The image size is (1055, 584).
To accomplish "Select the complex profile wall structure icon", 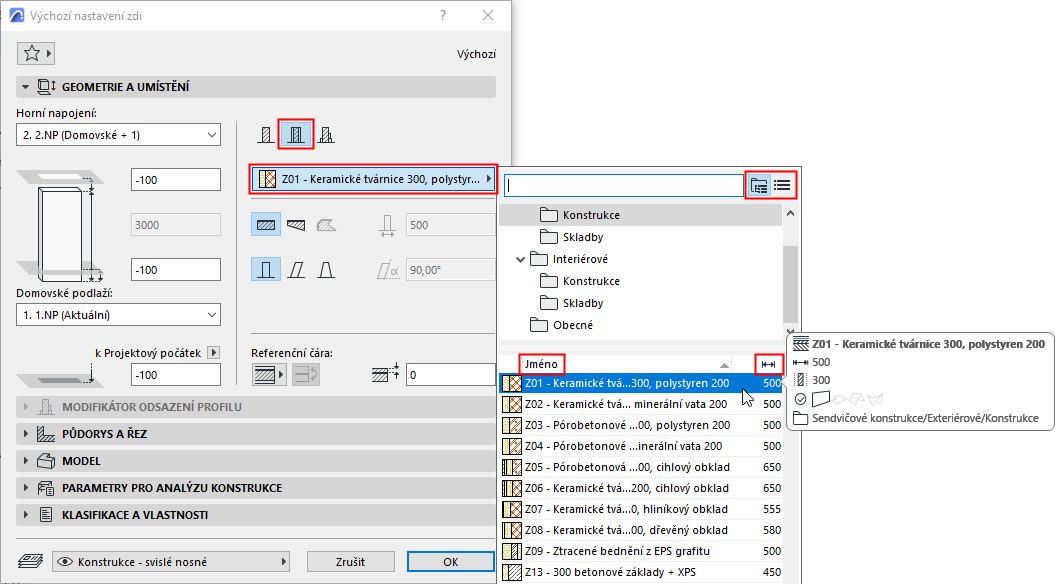I will pos(326,135).
